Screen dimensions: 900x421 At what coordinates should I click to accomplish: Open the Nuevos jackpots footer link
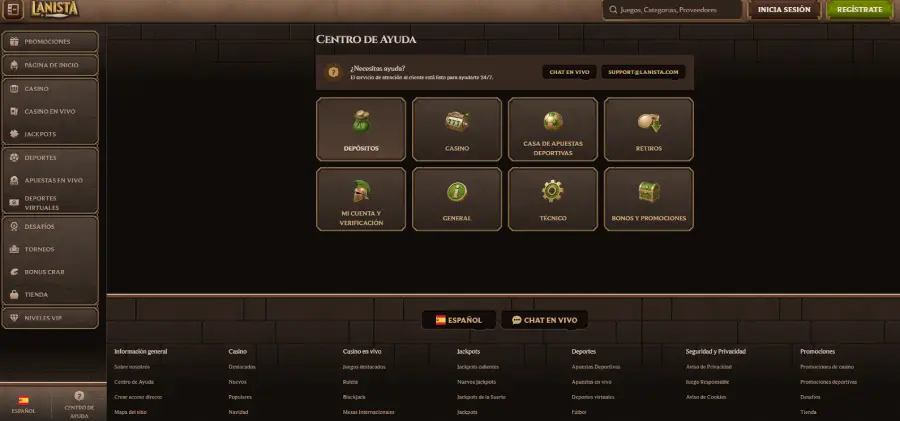tap(476, 382)
